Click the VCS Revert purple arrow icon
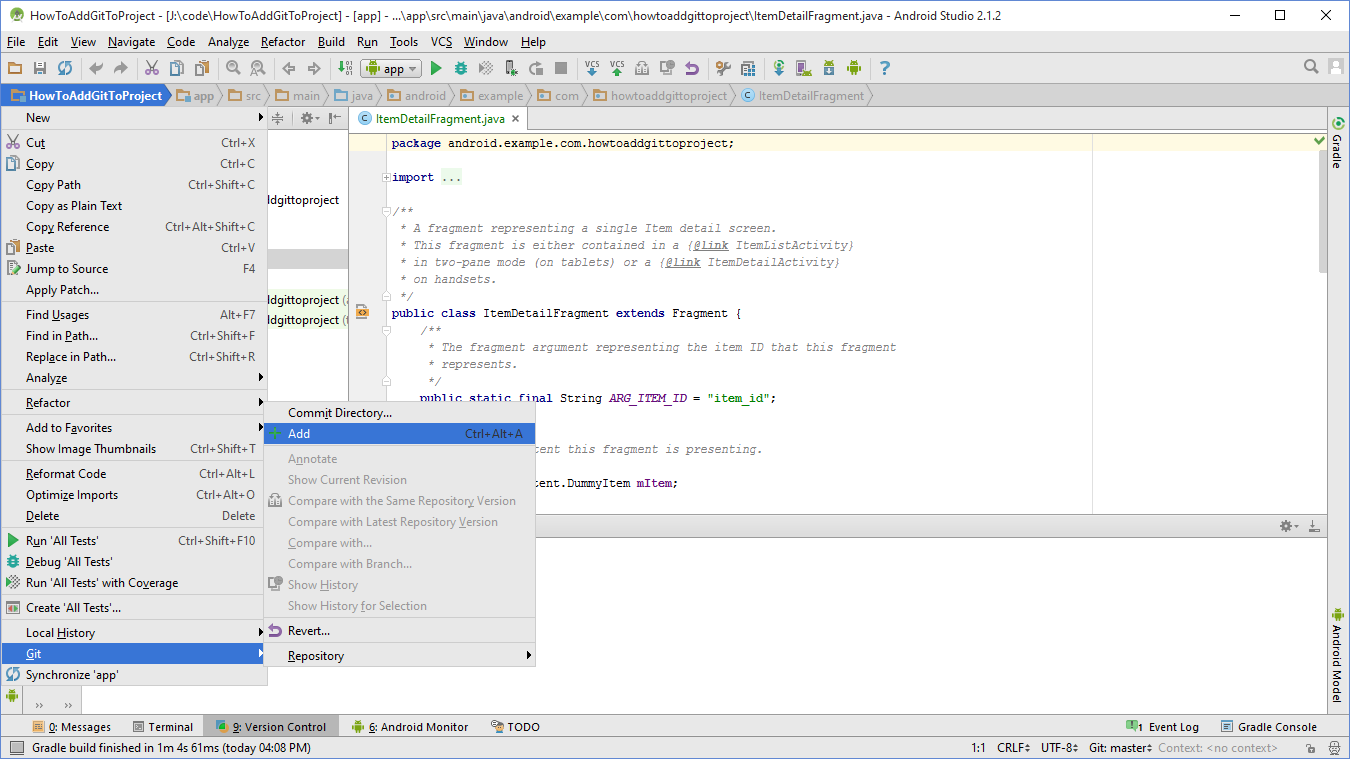1350x759 pixels. 692,68
